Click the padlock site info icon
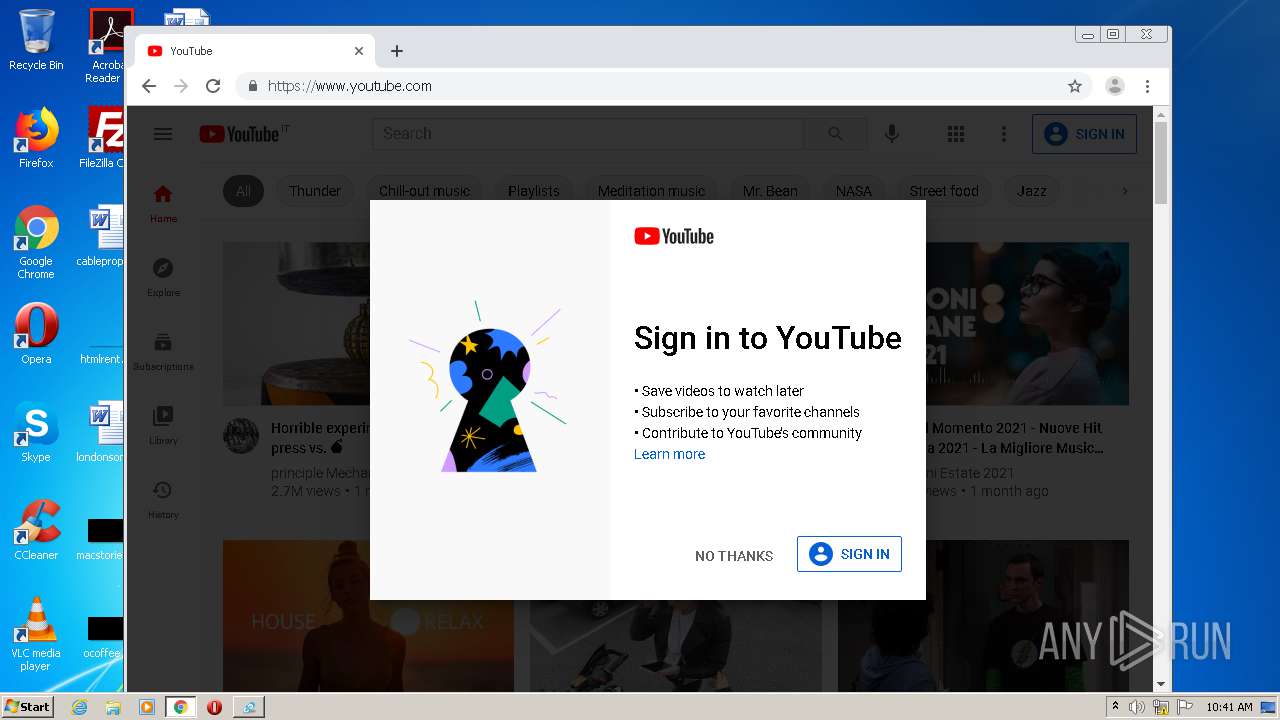Viewport: 1280px width, 720px height. coord(253,86)
